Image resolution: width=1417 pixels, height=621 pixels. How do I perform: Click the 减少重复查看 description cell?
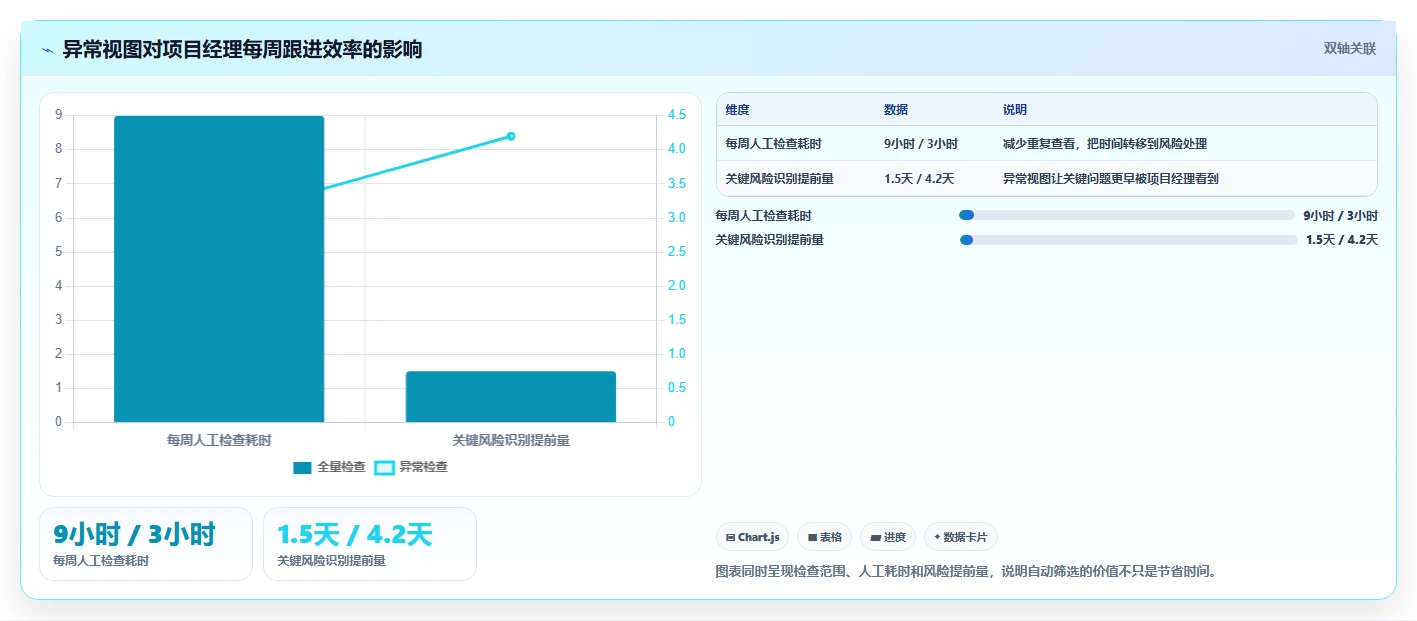coord(1105,144)
